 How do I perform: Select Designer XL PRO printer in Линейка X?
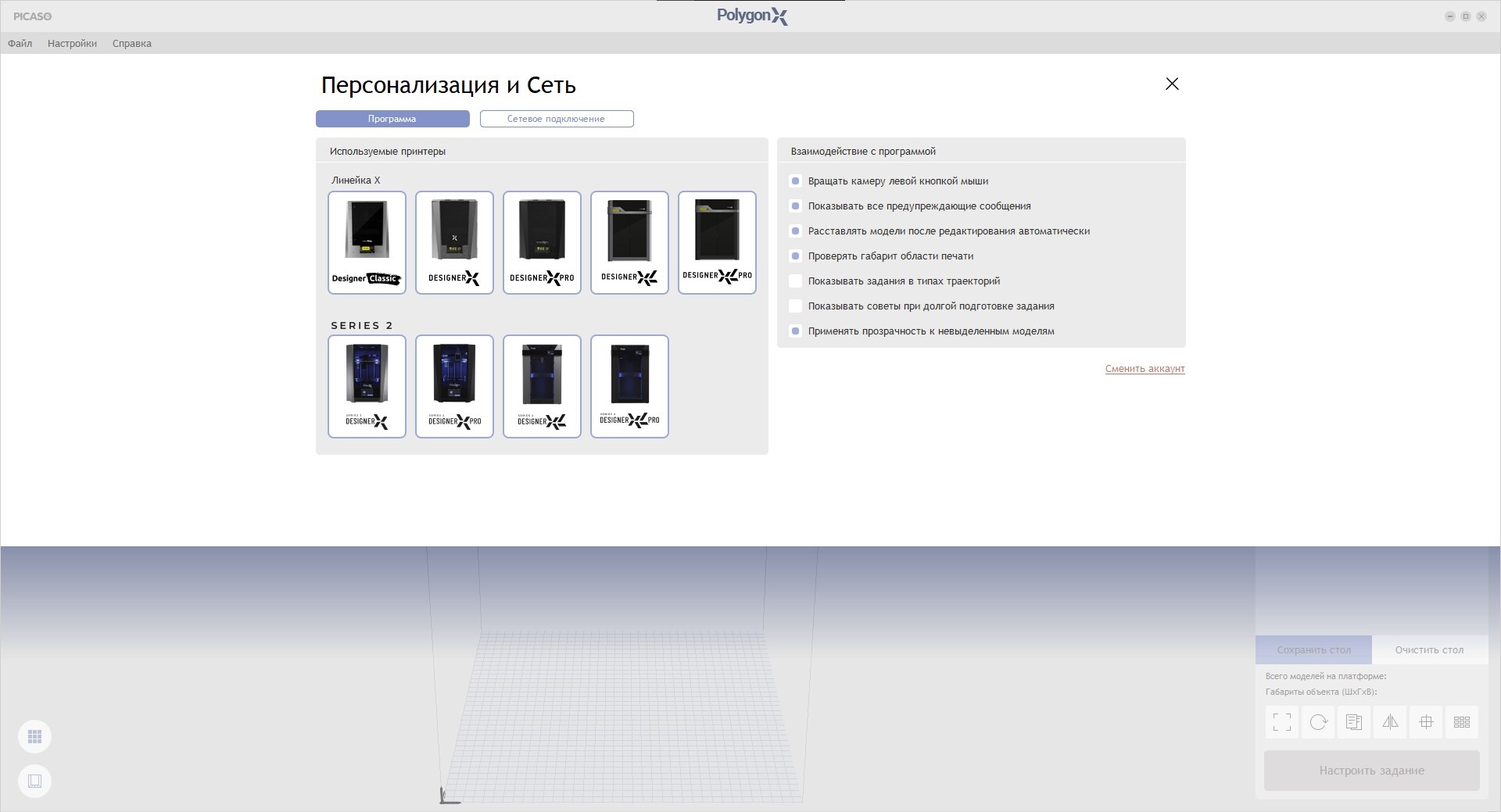click(x=717, y=242)
